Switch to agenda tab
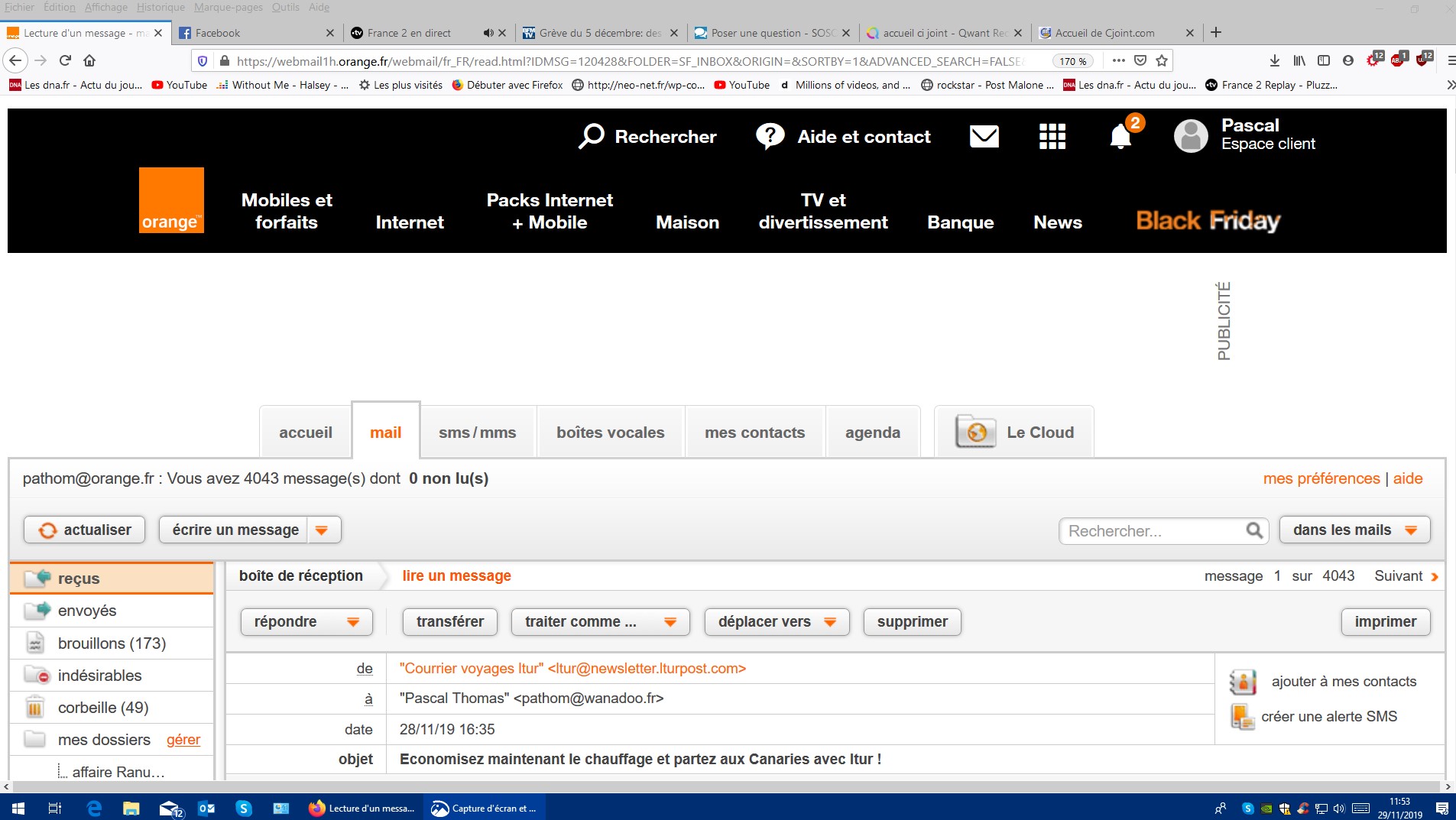Image resolution: width=1456 pixels, height=820 pixels. [873, 433]
